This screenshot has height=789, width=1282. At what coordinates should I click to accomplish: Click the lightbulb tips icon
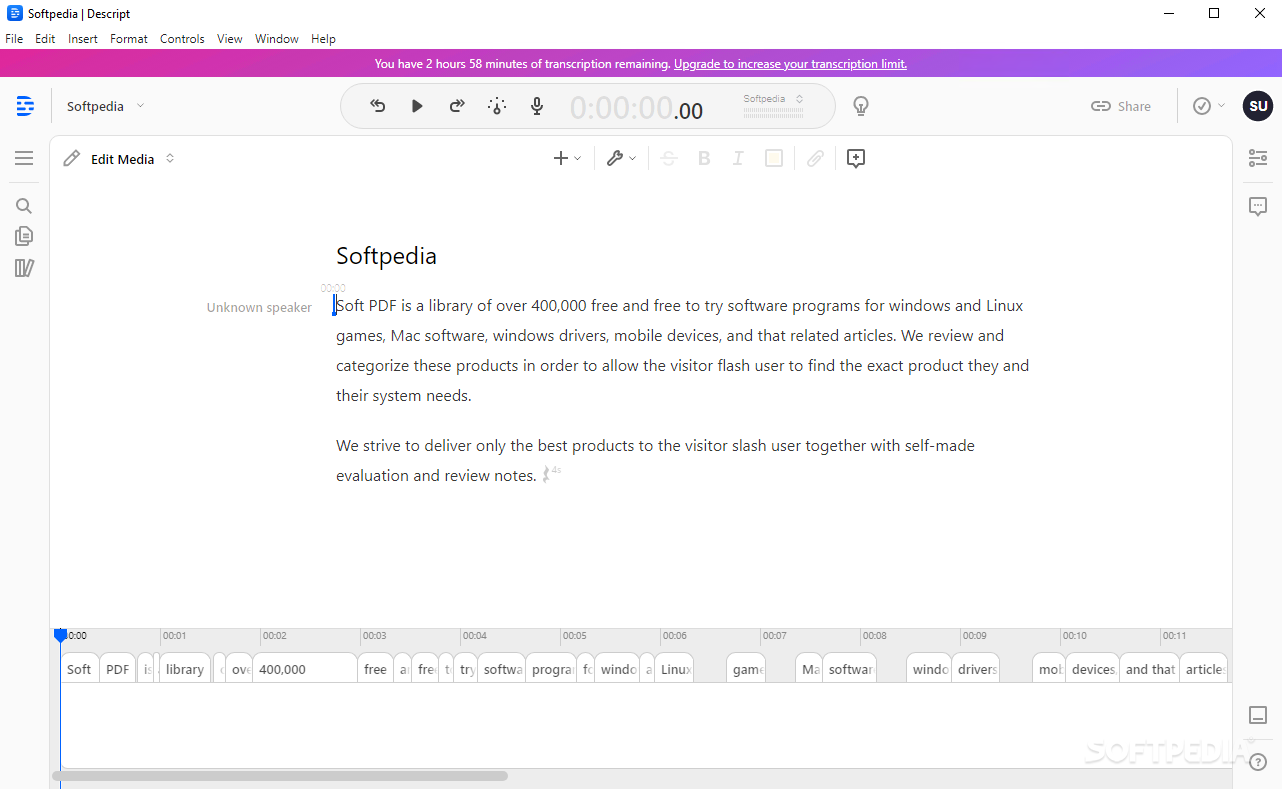pos(860,106)
